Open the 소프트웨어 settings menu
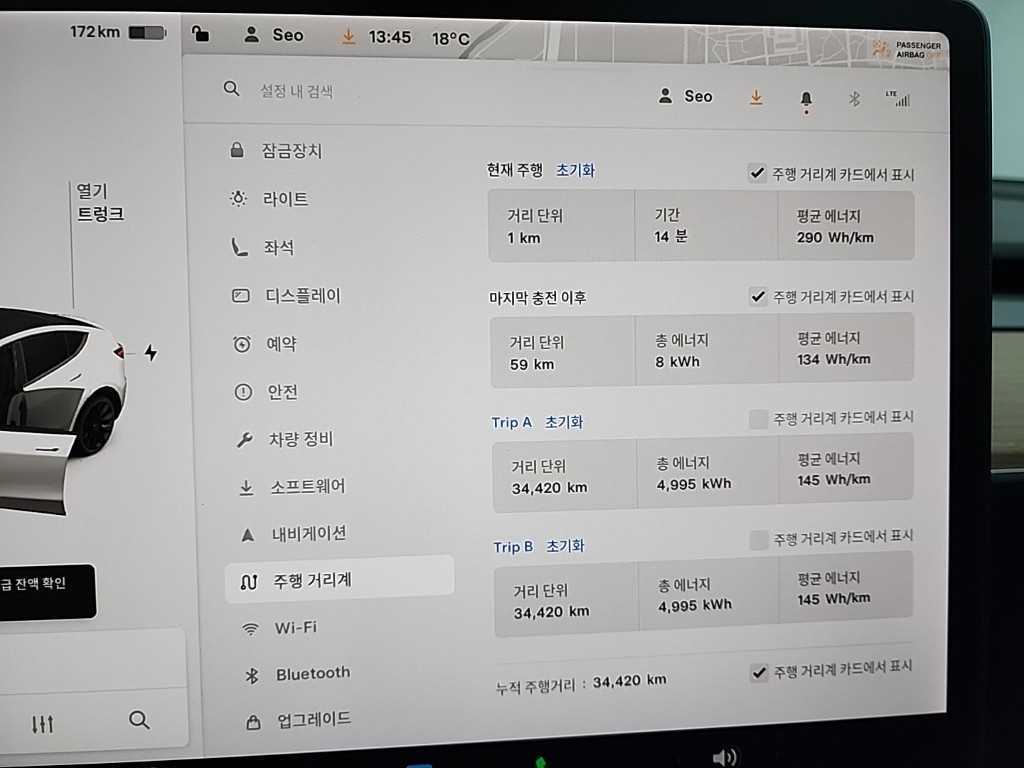1024x768 pixels. point(307,487)
